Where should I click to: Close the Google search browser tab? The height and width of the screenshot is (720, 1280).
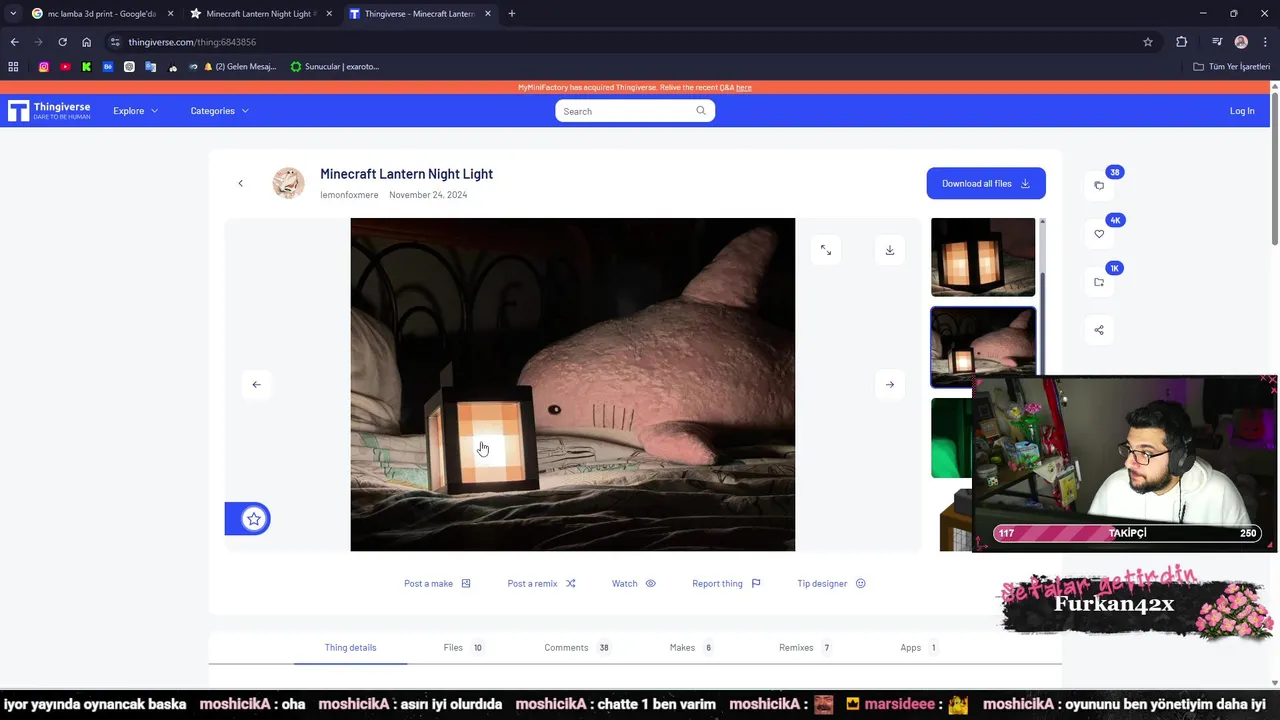click(x=170, y=14)
